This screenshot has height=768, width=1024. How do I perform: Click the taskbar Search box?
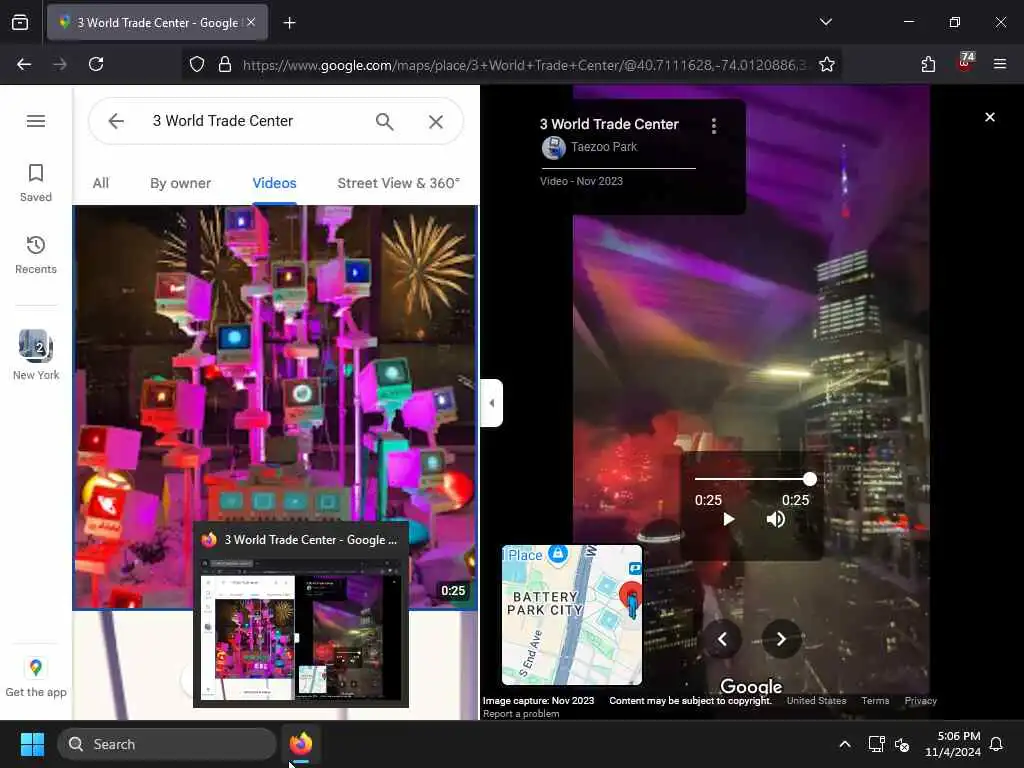click(167, 744)
